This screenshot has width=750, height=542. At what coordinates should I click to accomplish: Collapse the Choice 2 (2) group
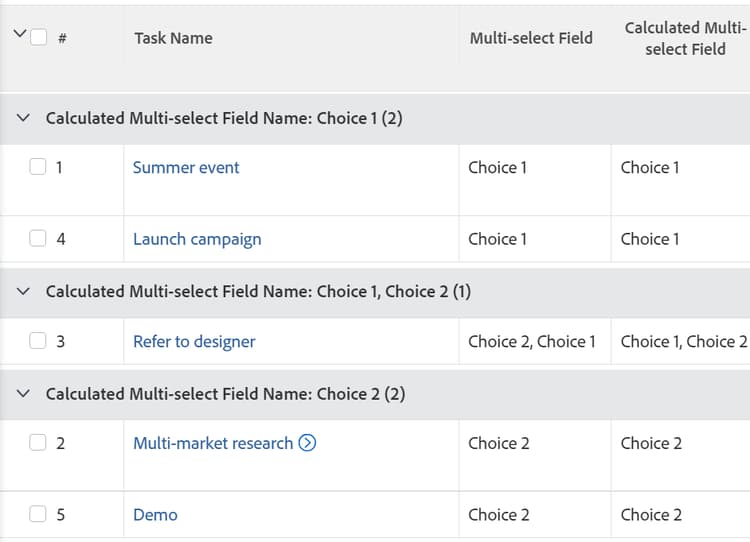(x=25, y=394)
